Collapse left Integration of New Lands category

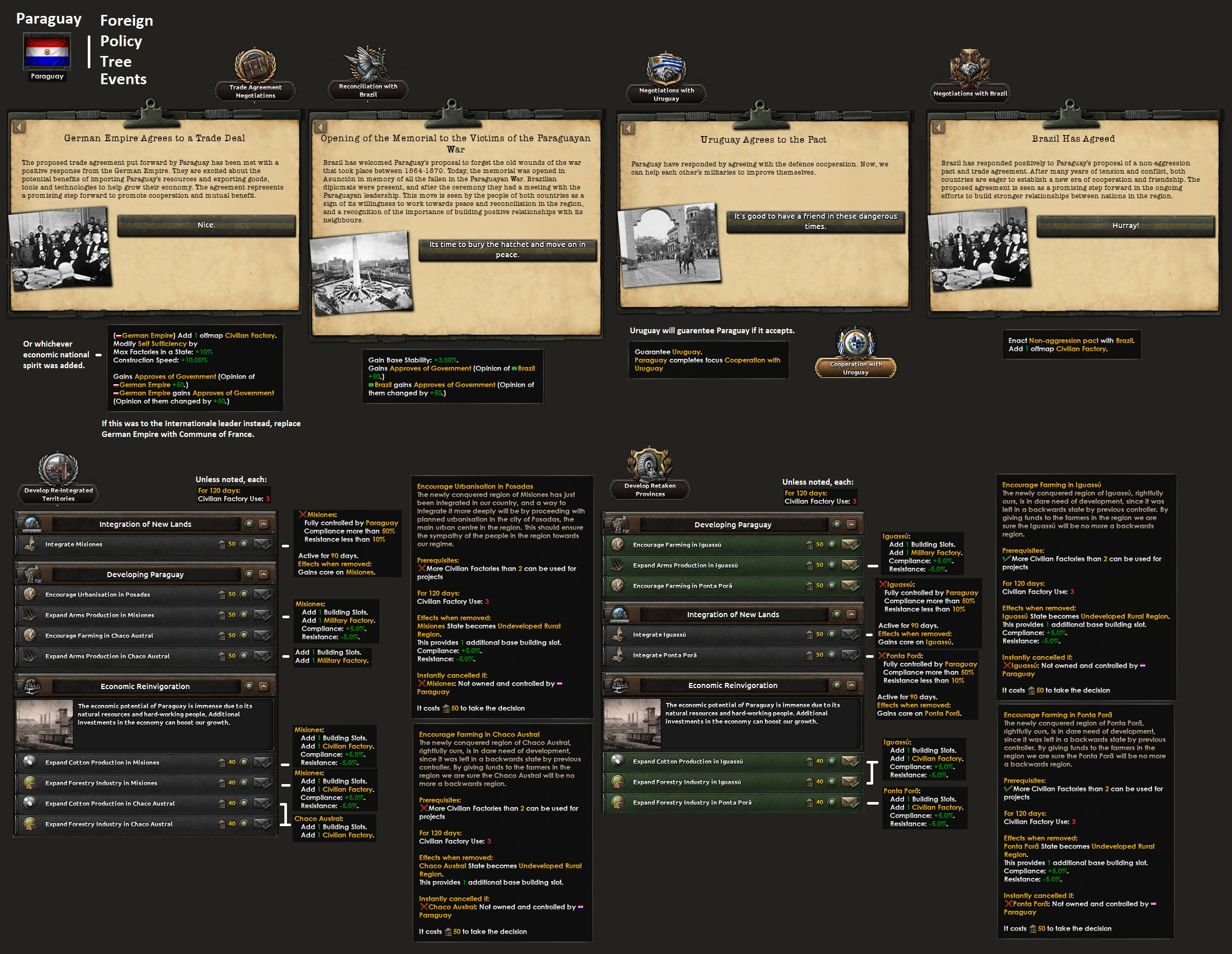[x=264, y=524]
